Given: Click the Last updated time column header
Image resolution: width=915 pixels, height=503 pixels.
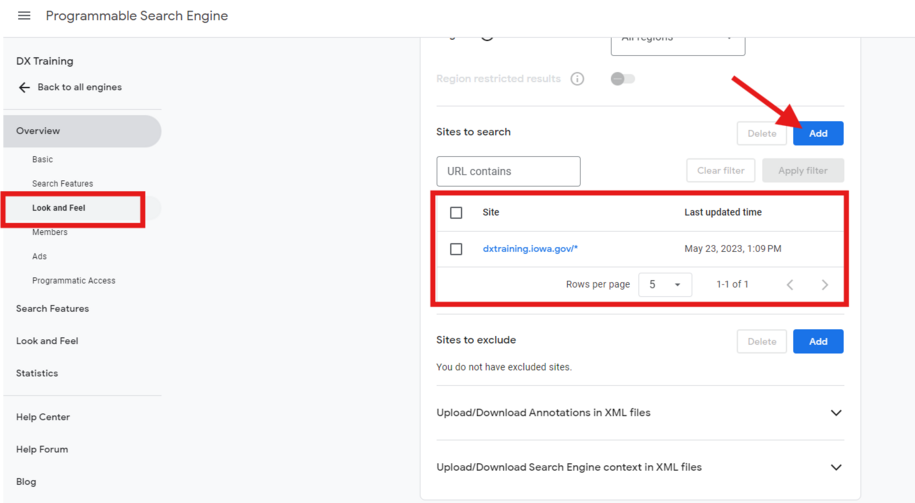Looking at the screenshot, I should click(x=723, y=212).
